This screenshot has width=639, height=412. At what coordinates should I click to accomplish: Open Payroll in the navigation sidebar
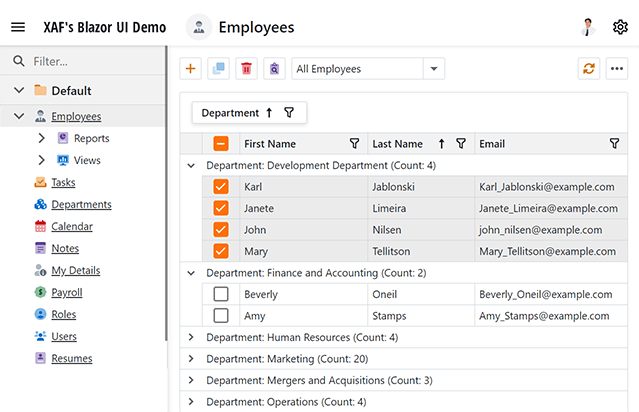coord(66,293)
